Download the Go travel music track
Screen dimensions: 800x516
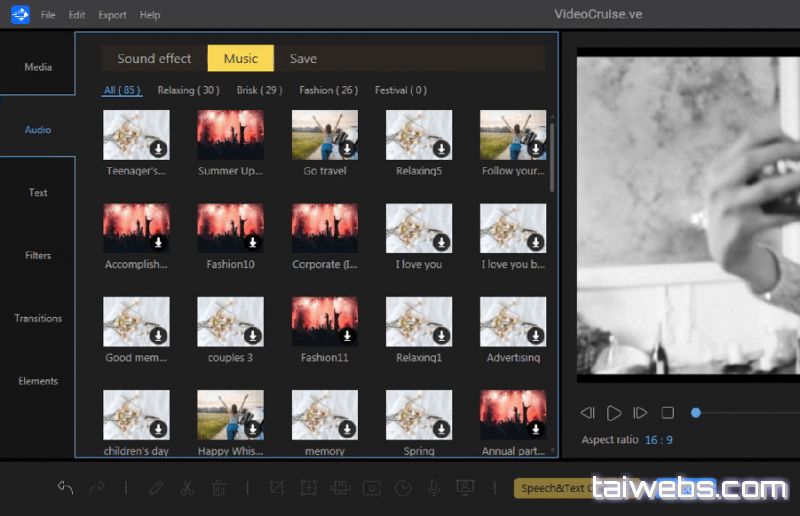pyautogui.click(x=347, y=149)
